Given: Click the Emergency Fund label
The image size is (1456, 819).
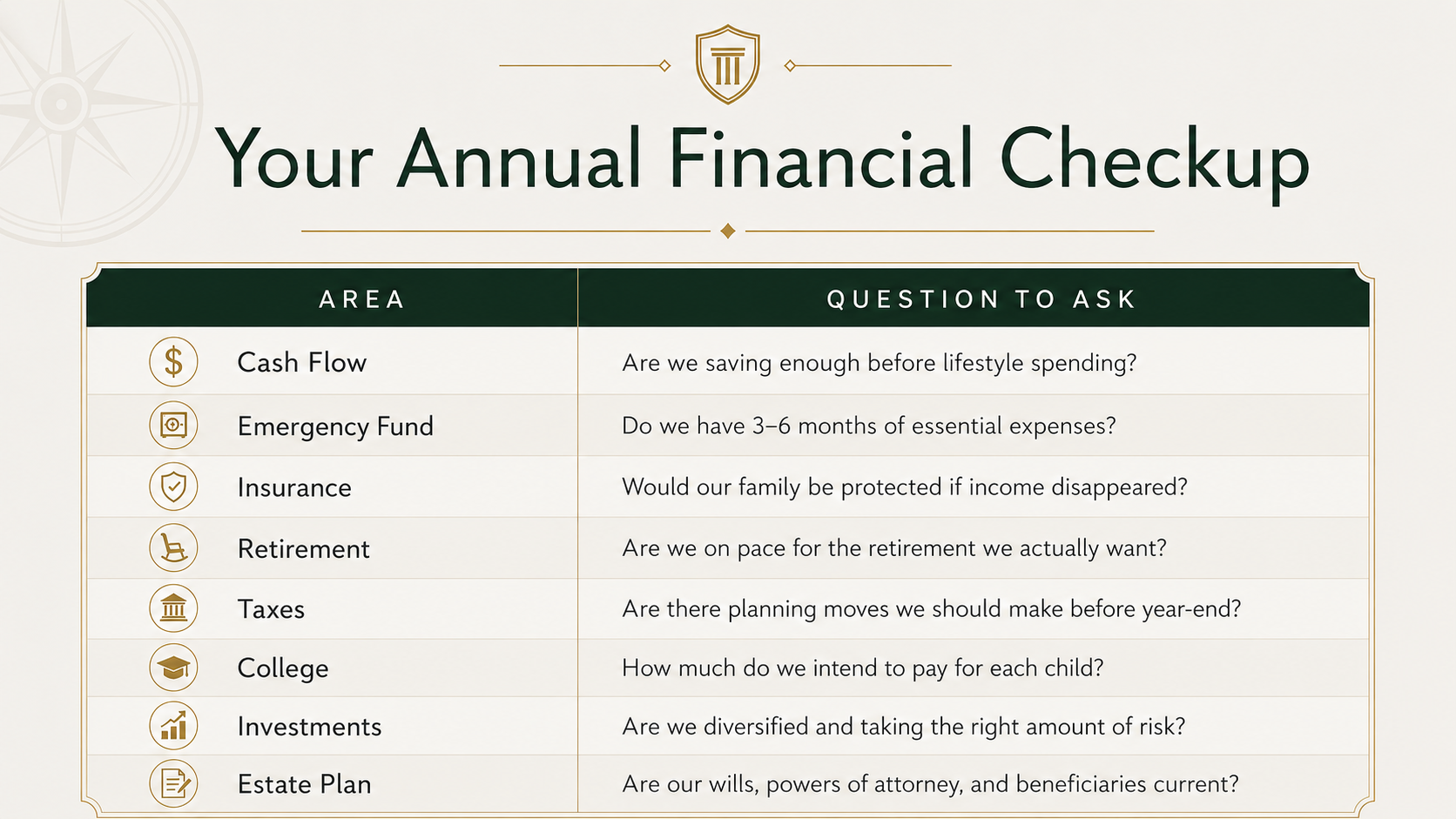Looking at the screenshot, I should [335, 426].
